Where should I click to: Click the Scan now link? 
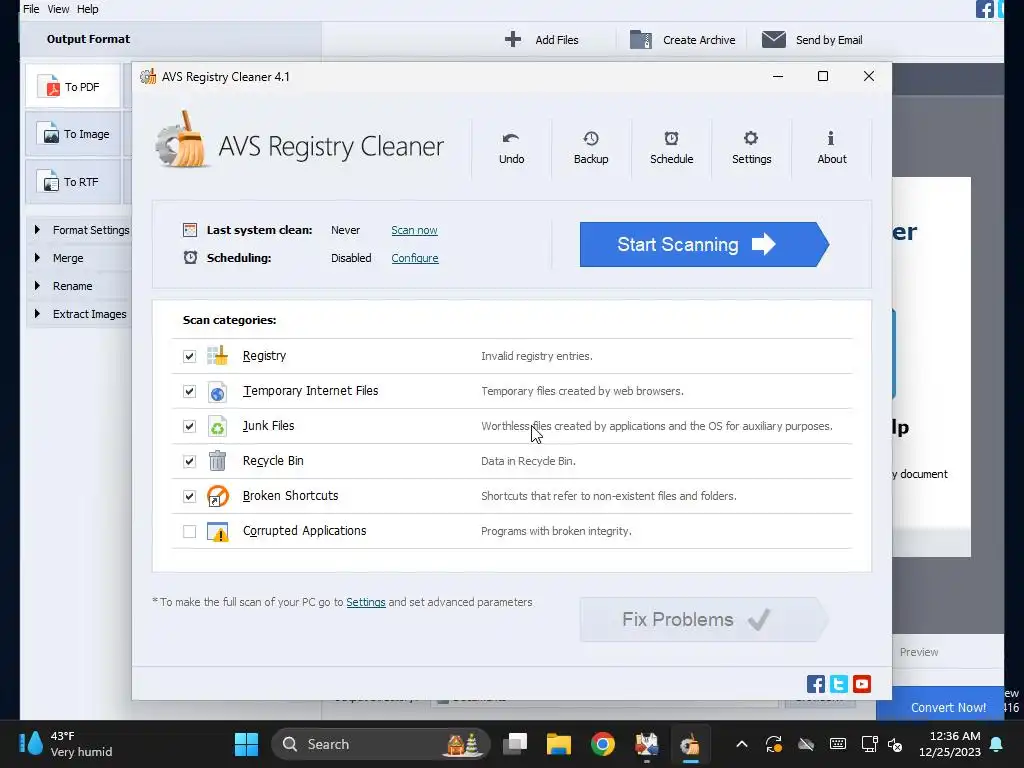[x=414, y=230]
